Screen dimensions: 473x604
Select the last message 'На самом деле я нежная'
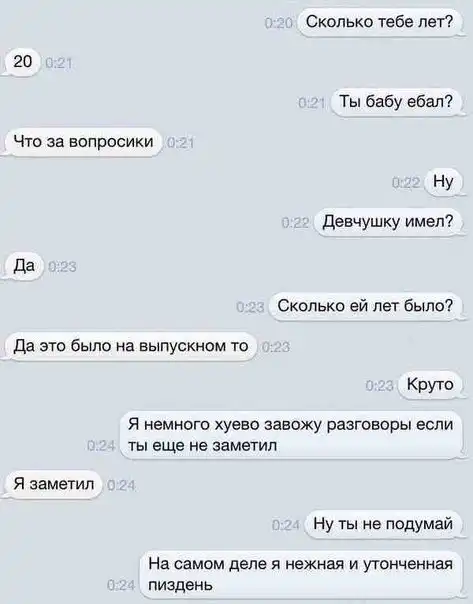301,575
